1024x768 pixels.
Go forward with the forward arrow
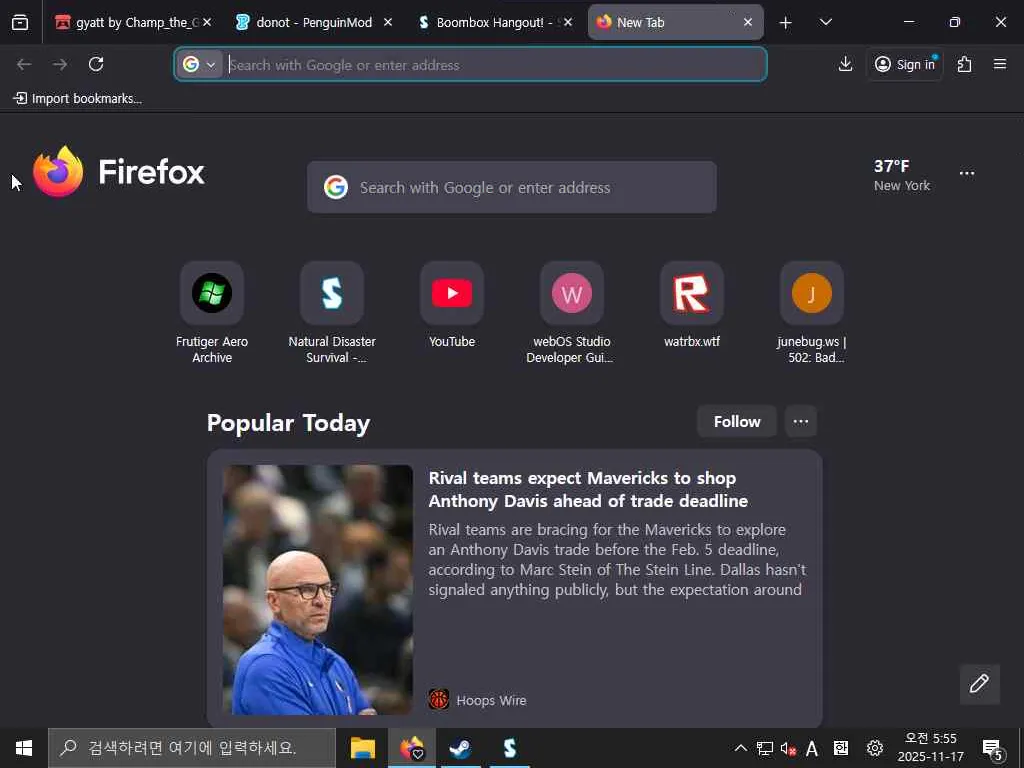(x=60, y=64)
